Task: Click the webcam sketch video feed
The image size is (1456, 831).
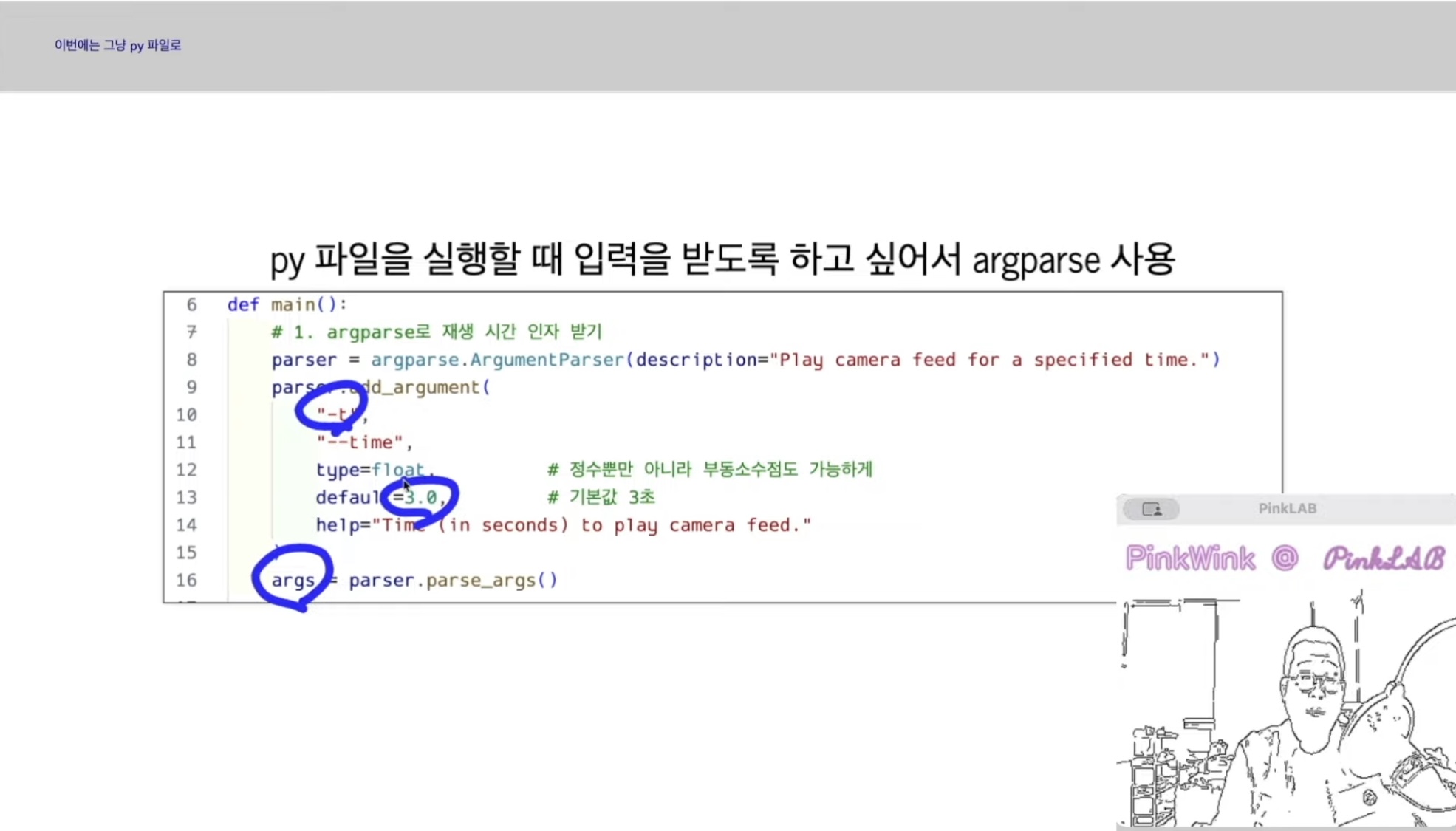Action: 1285,713
